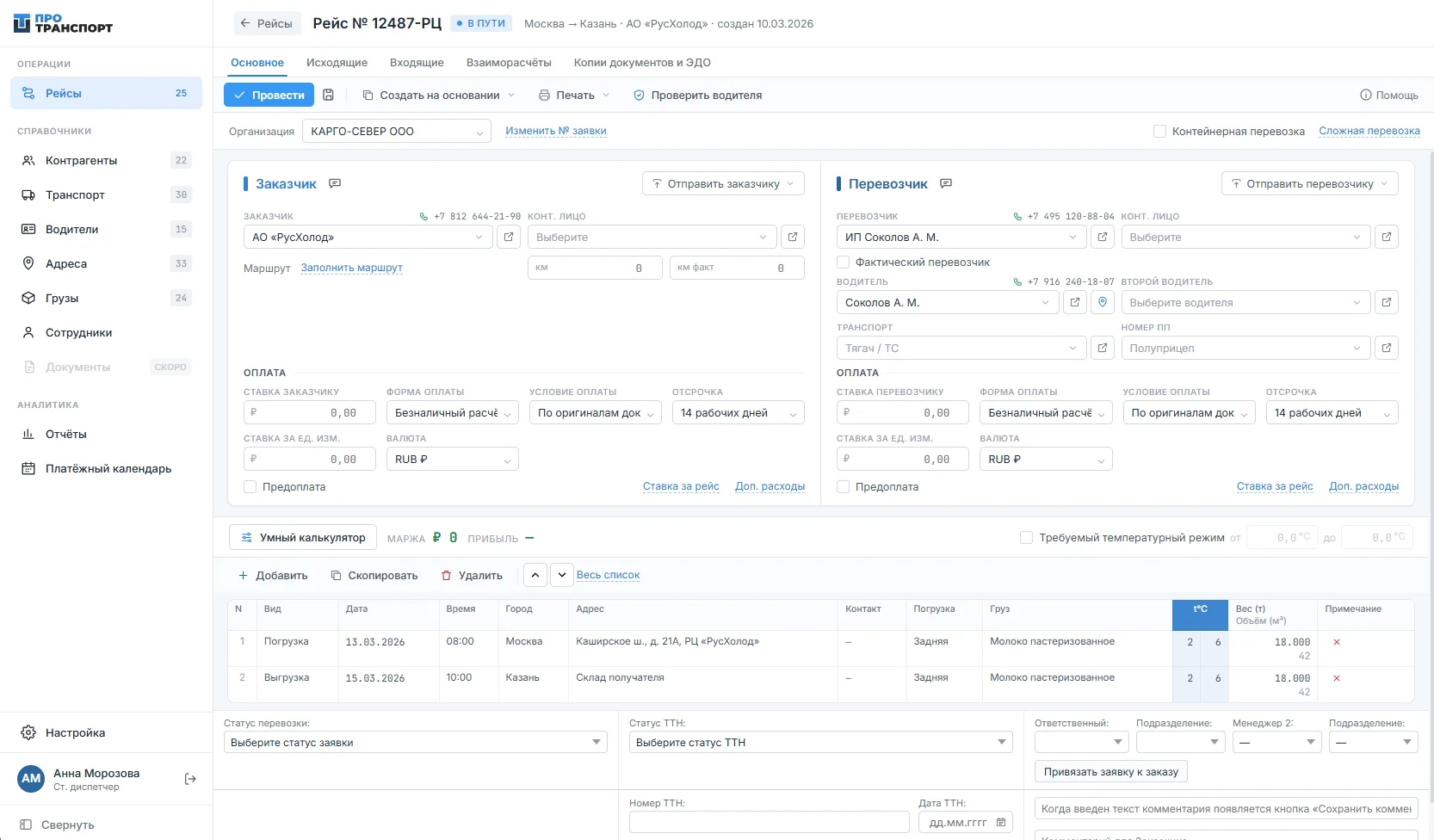Expand Организация КАРГО-СЕВЕР ООО dropdown

coord(397,131)
